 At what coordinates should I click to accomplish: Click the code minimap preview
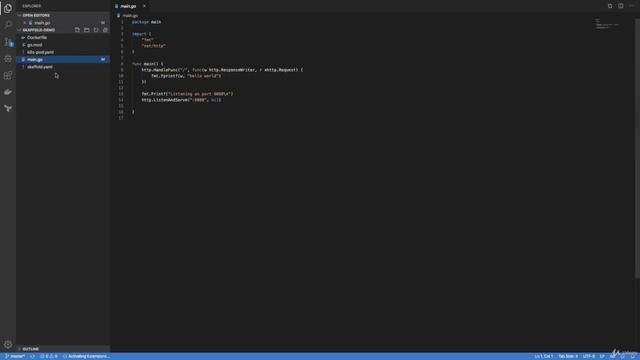(x=607, y=24)
